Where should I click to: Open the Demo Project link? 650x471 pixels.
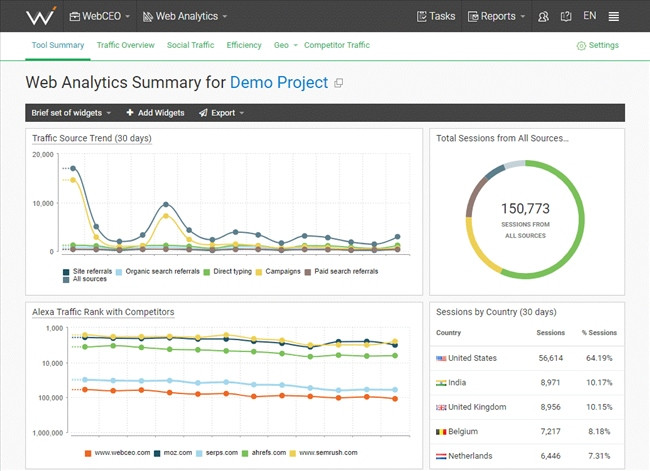[x=278, y=82]
